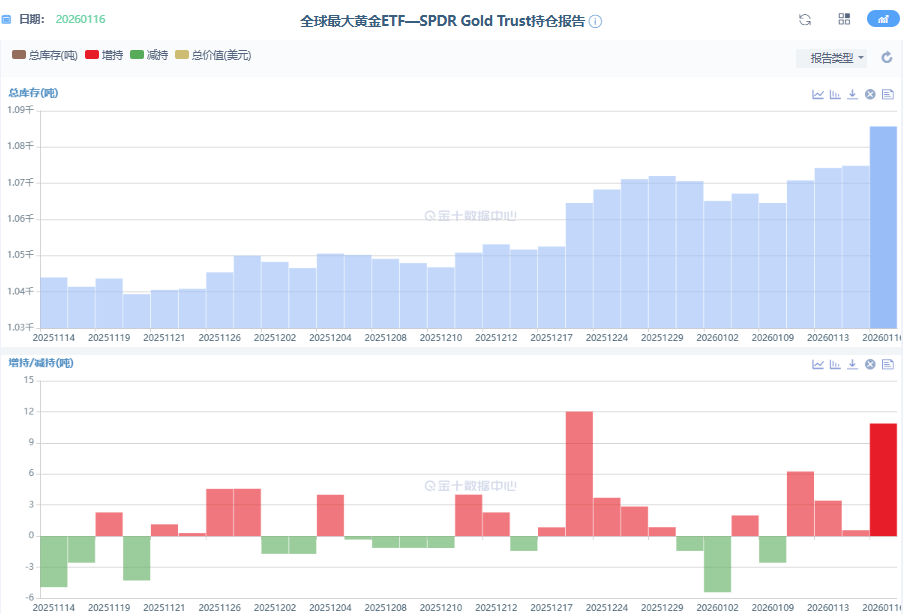The width and height of the screenshot is (903, 614).
Task: Toggle the 减持 legend series
Action: click(149, 55)
